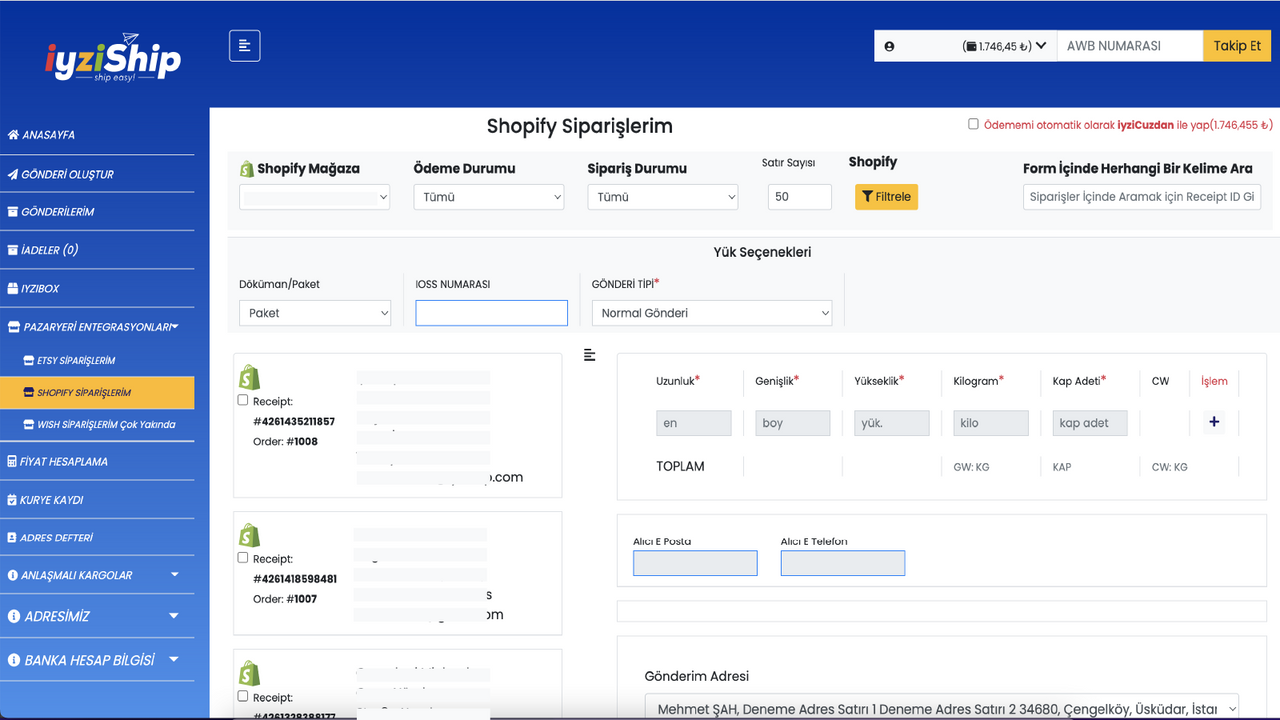Open the wallet balance dropdown 1.746,45

[x=1005, y=46]
